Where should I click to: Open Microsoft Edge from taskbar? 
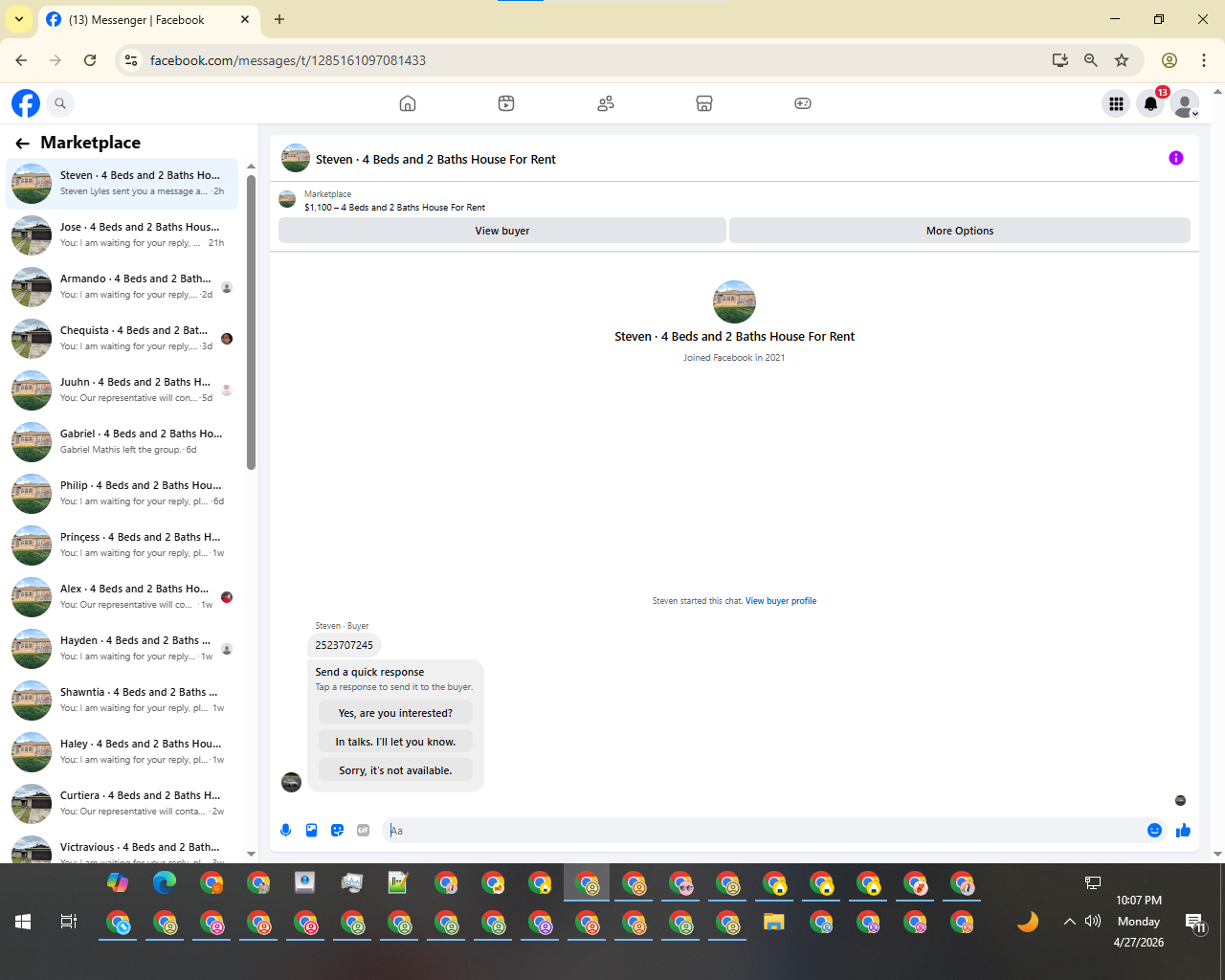pos(165,882)
